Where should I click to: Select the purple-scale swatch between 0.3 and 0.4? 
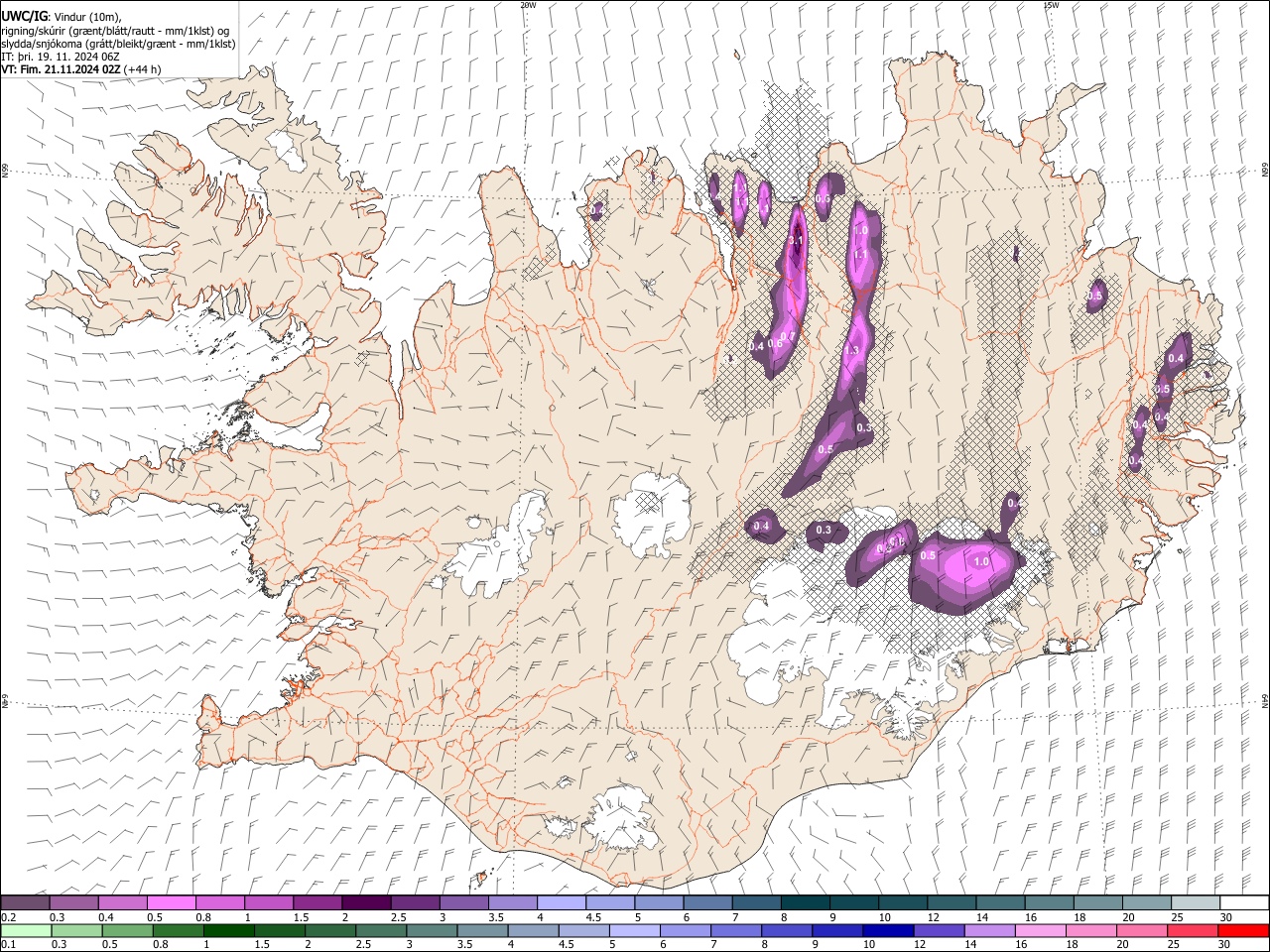tap(74, 902)
